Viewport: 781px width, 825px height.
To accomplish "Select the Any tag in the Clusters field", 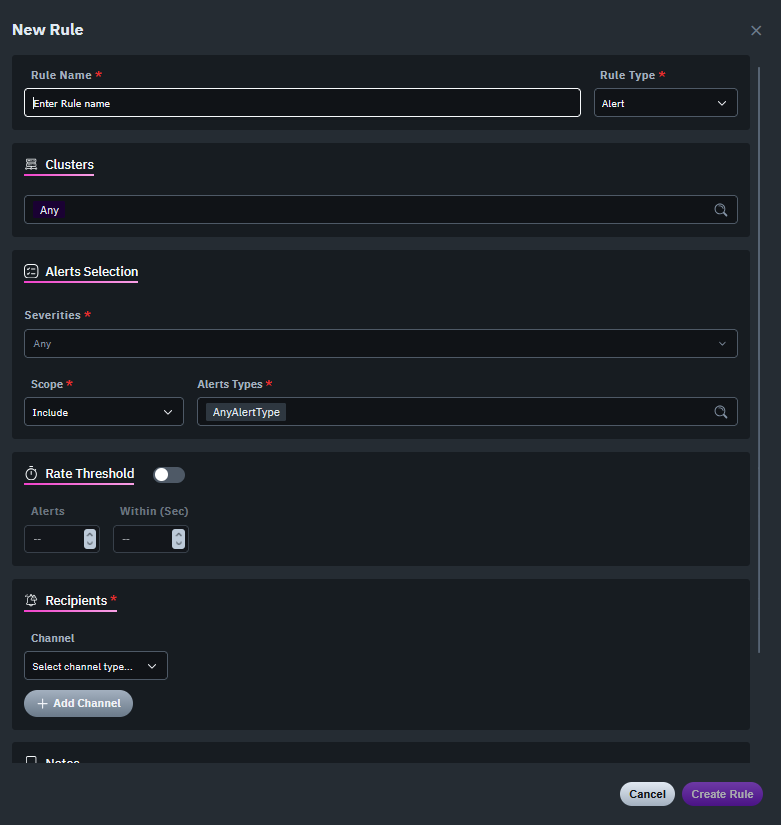I will click(x=49, y=209).
